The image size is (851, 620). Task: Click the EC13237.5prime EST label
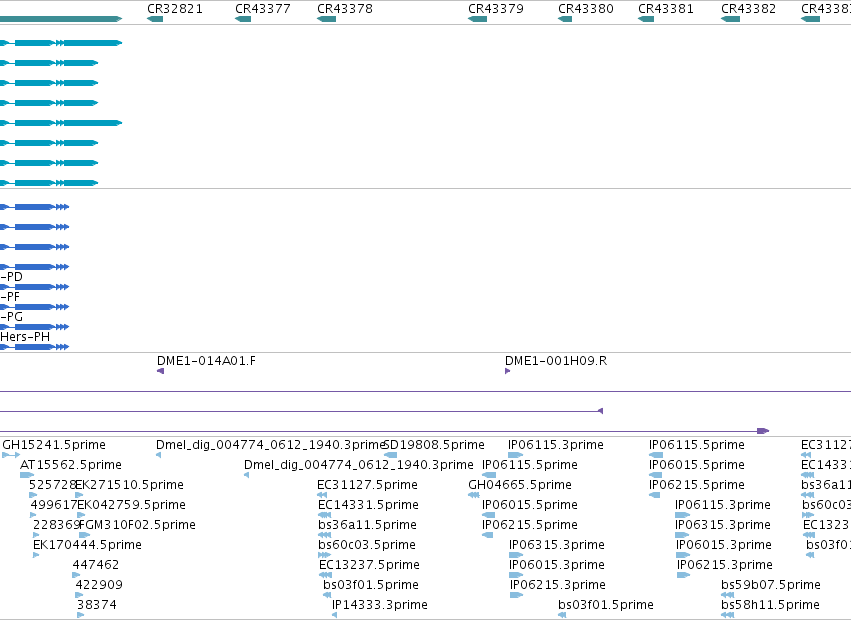369,565
